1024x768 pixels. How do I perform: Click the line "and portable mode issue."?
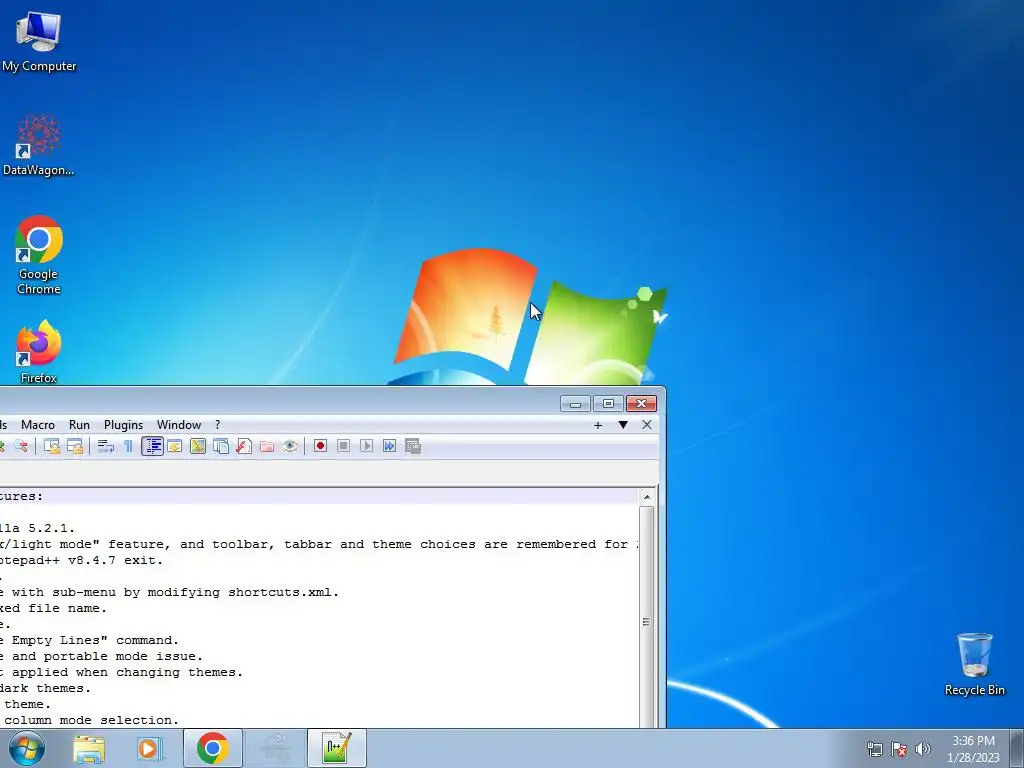tap(101, 656)
